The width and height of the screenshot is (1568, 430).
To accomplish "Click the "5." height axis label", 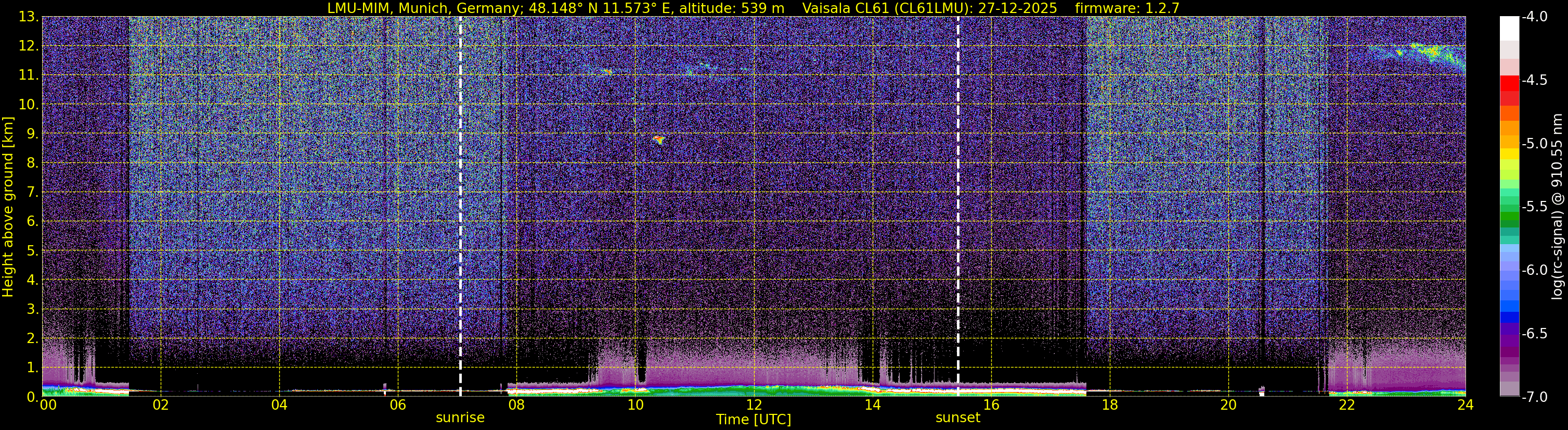I will (x=32, y=251).
